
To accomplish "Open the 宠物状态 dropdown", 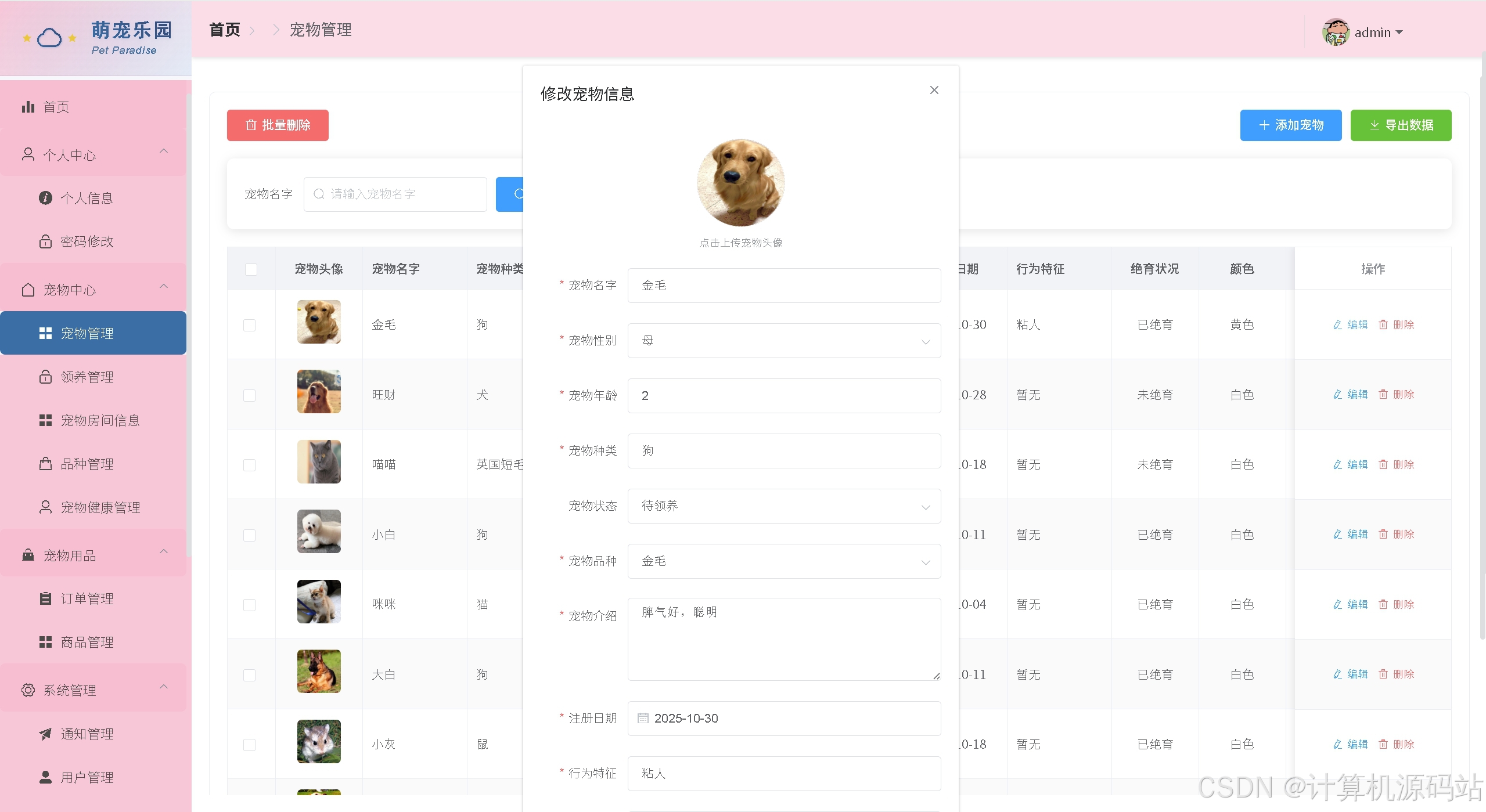I will (x=784, y=506).
